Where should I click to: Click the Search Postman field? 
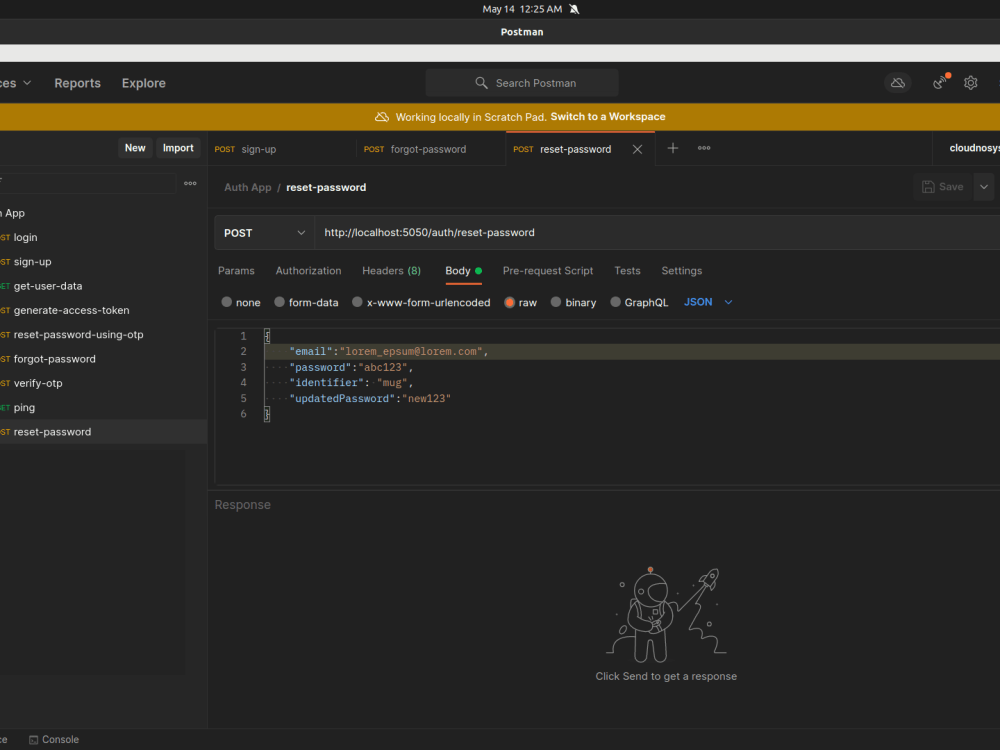click(x=522, y=83)
